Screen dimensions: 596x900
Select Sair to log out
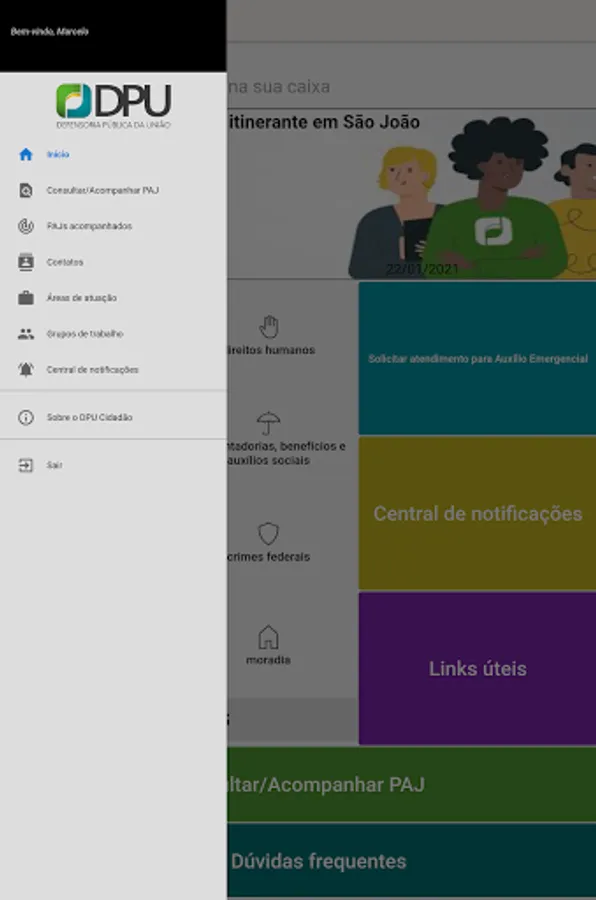[113, 465]
